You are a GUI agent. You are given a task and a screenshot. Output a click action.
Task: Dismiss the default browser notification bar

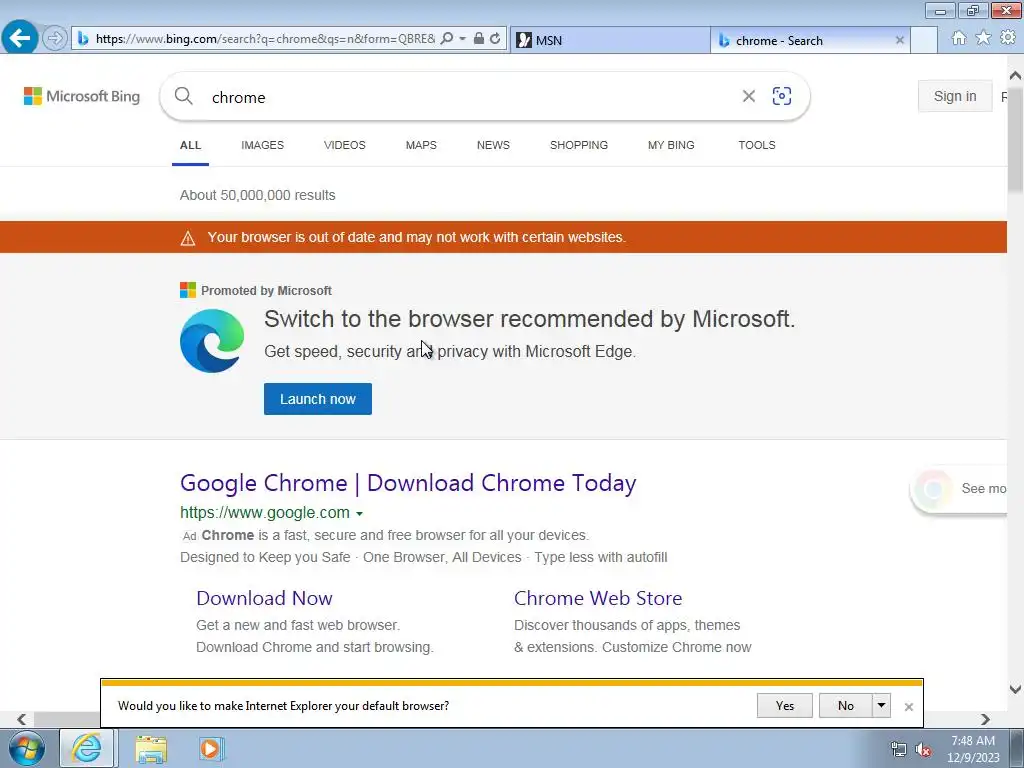908,707
